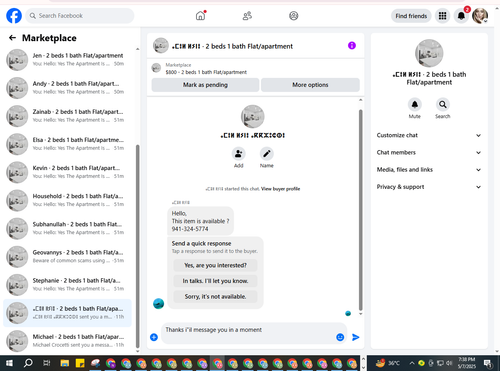The height and width of the screenshot is (371, 500).
Task: Focus the Search Facebook field
Action: pos(80,16)
